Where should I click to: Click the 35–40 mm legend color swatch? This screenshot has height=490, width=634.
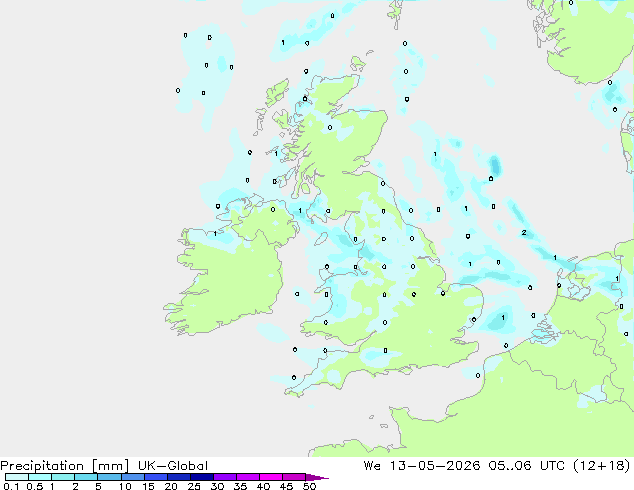247,477
